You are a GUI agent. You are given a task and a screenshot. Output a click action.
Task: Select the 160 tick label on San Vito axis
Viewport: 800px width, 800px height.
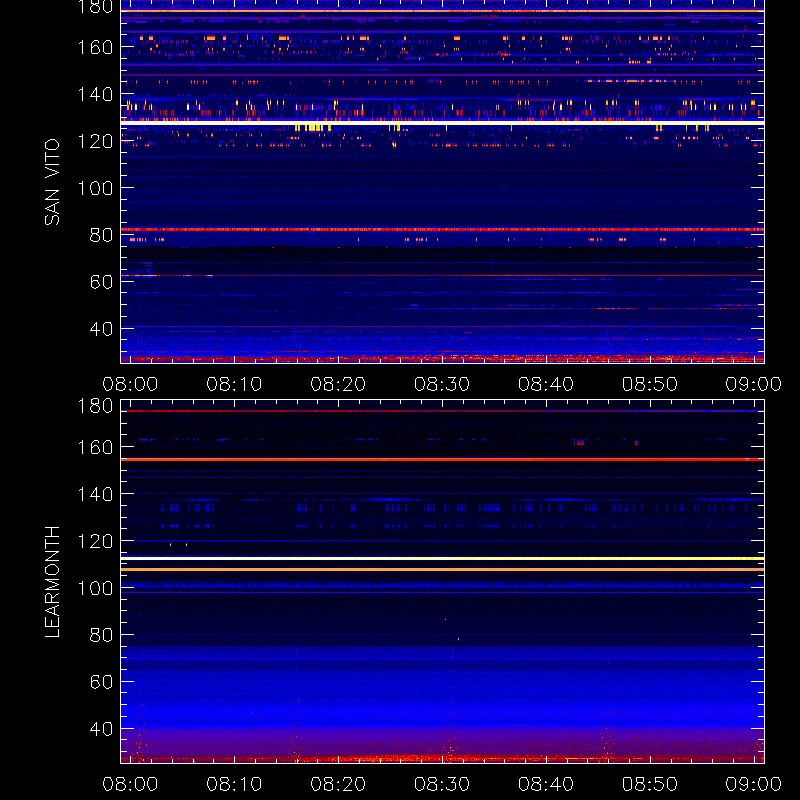coord(95,47)
